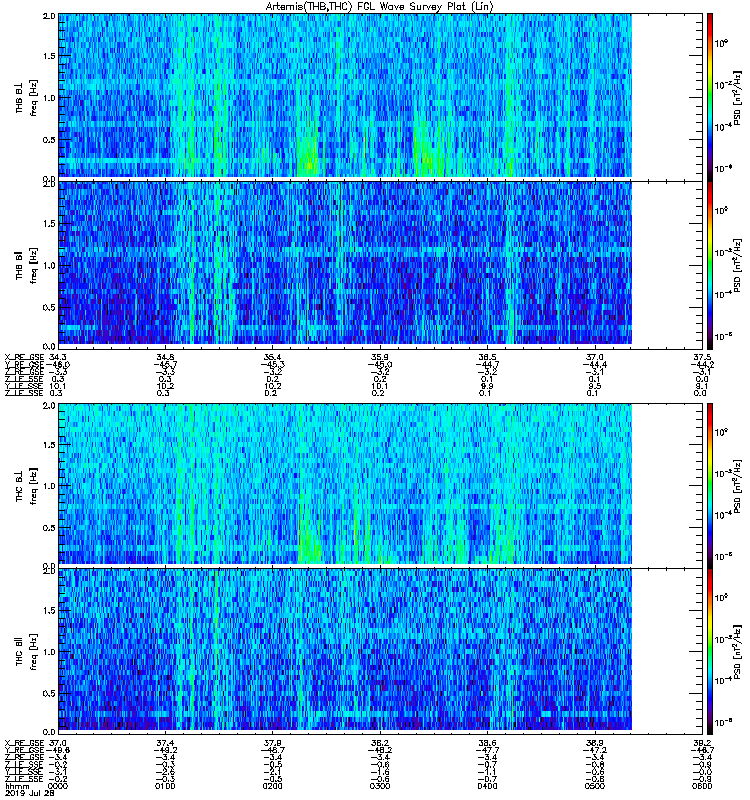Click the "0.5" frequency tick of THC B∥ panel

49,693
